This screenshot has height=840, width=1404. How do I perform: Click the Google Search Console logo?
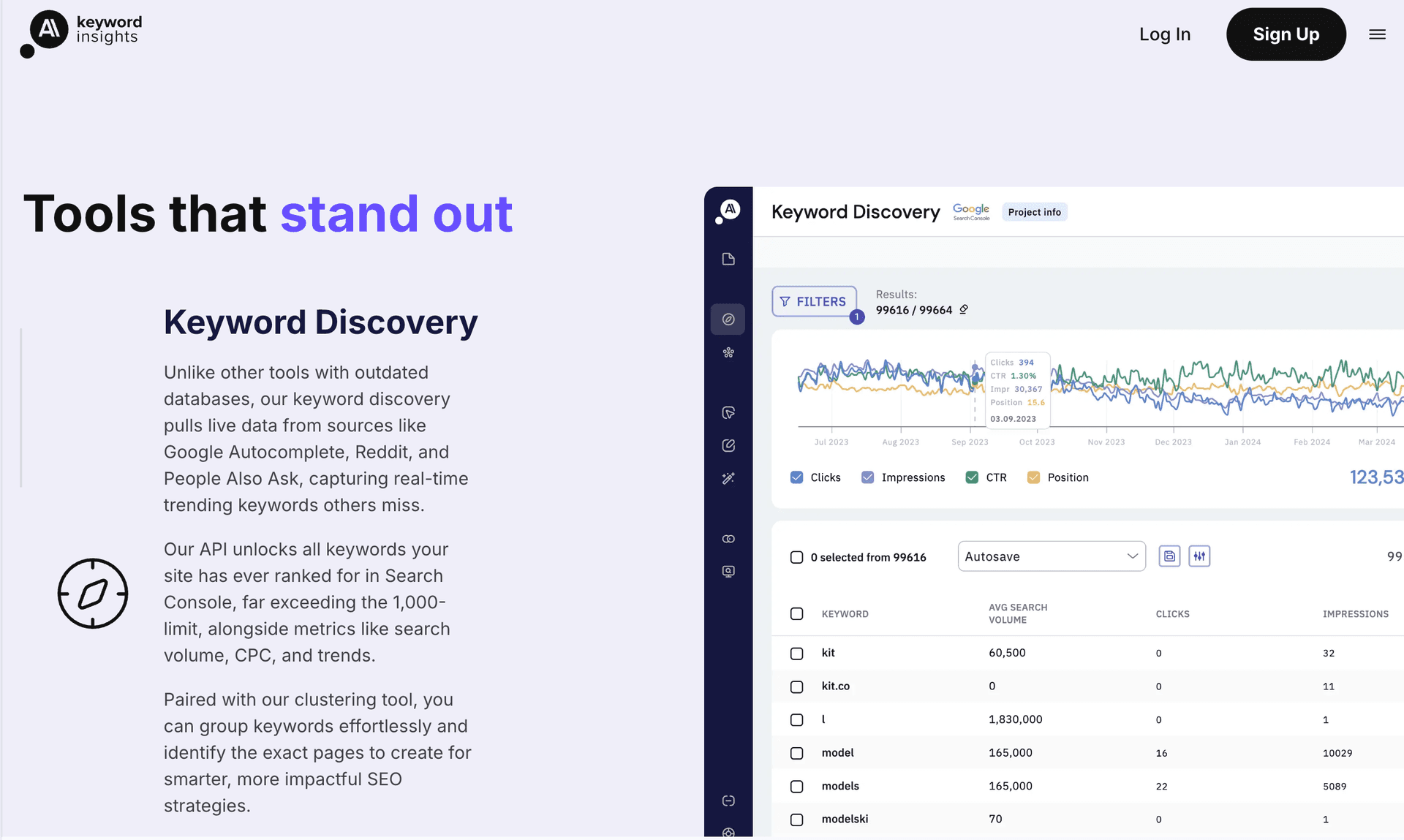coord(971,212)
